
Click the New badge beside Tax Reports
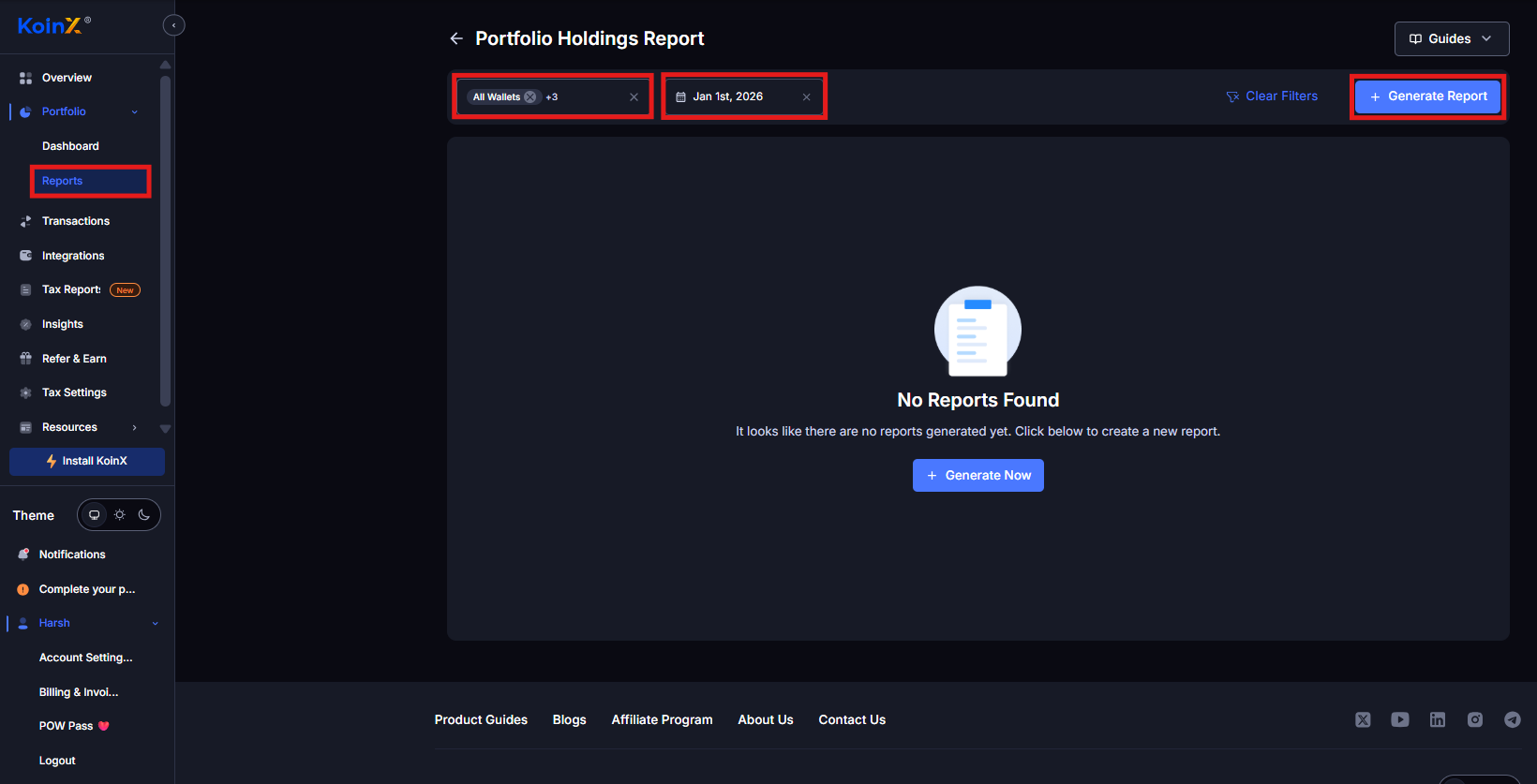click(126, 290)
